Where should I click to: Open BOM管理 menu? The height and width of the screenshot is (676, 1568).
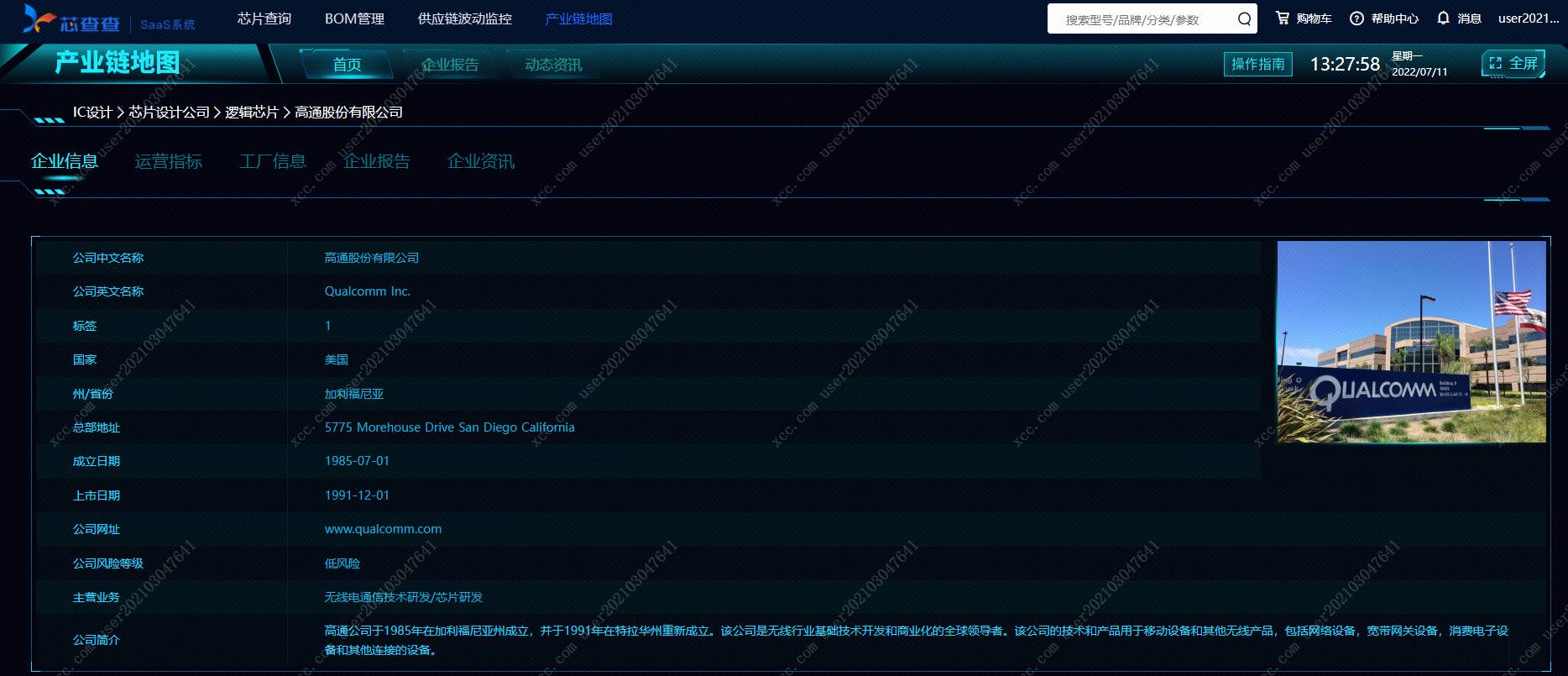[354, 18]
